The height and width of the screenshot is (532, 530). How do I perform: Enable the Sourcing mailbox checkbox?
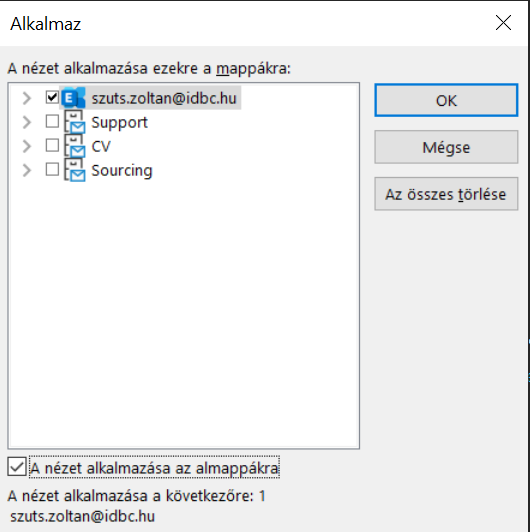(52, 170)
